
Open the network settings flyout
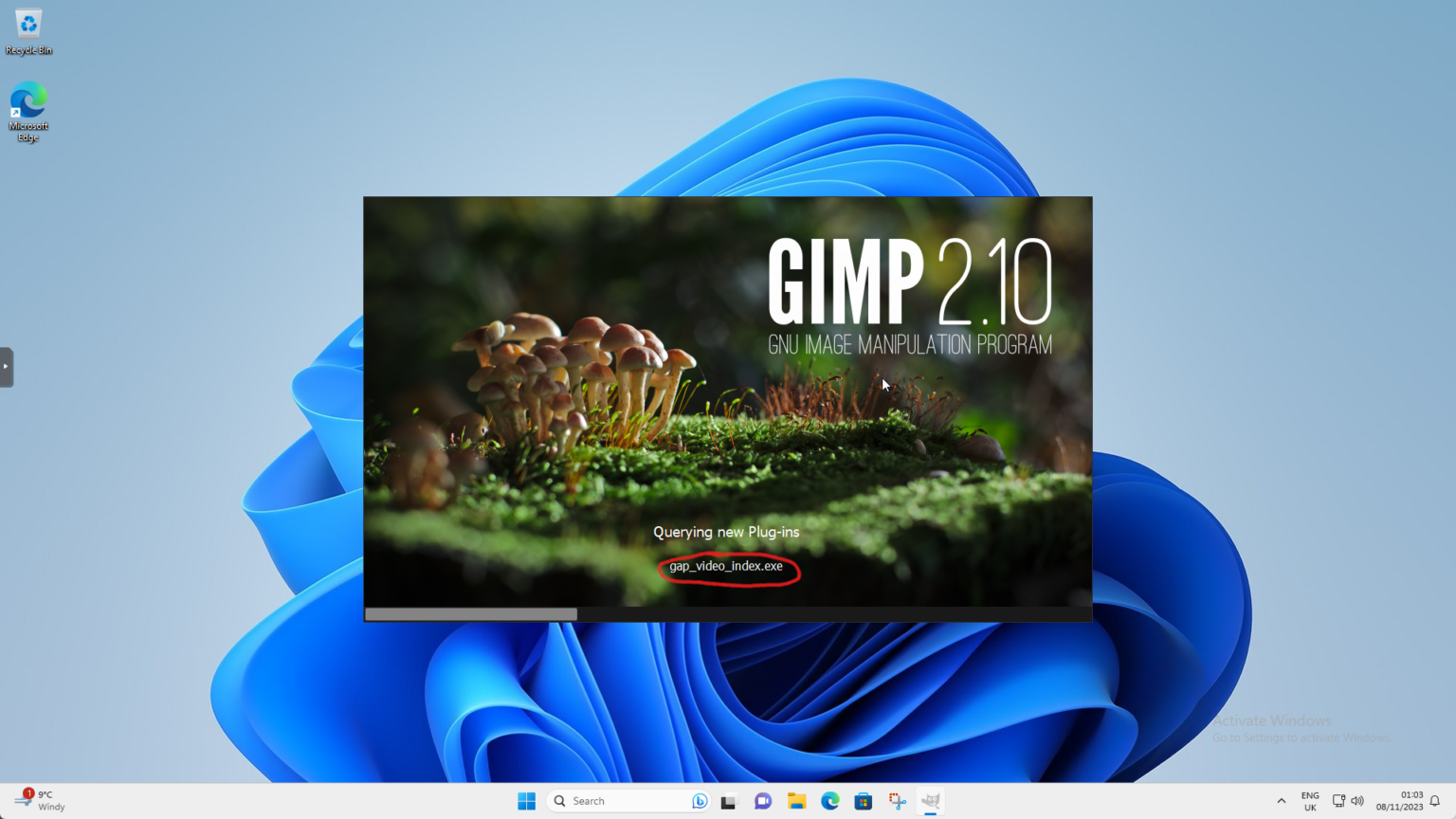point(1339,801)
